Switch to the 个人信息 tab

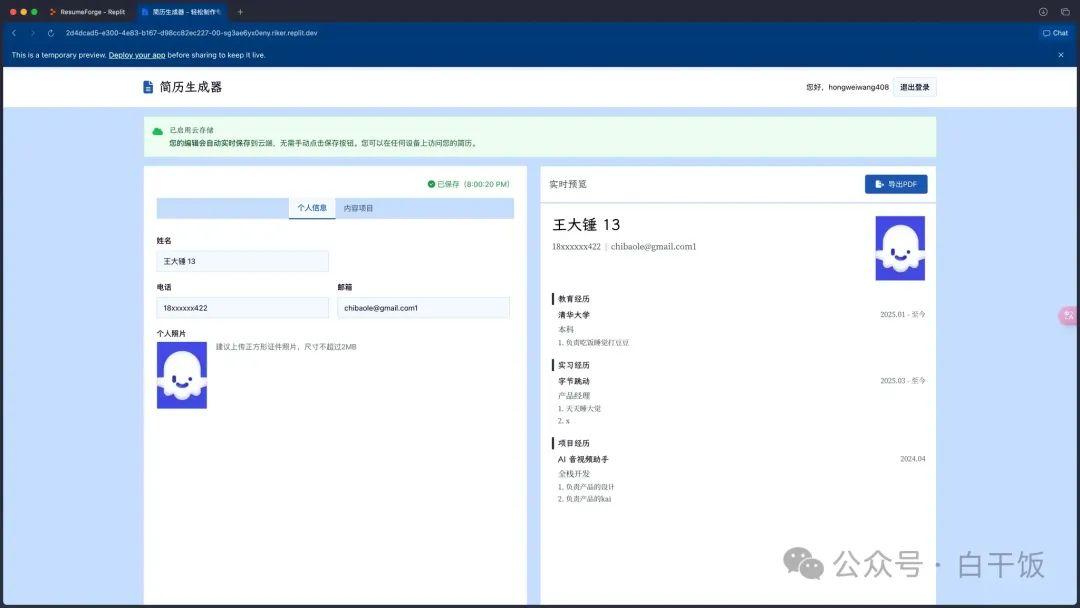pyautogui.click(x=312, y=208)
